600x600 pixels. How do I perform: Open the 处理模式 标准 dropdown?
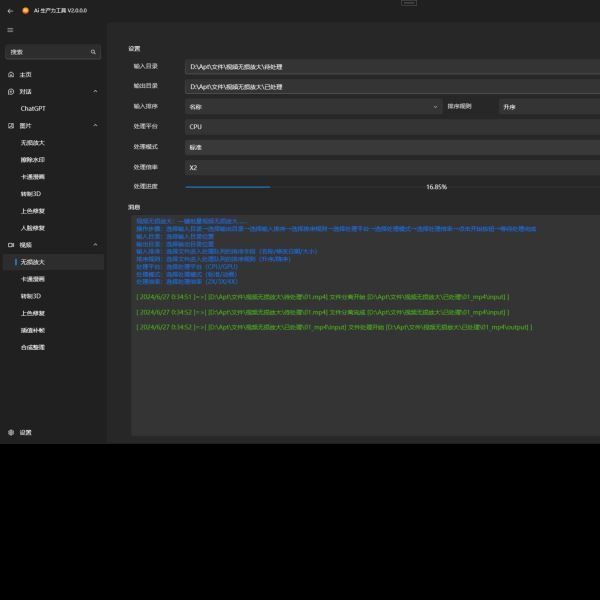pyautogui.click(x=393, y=147)
